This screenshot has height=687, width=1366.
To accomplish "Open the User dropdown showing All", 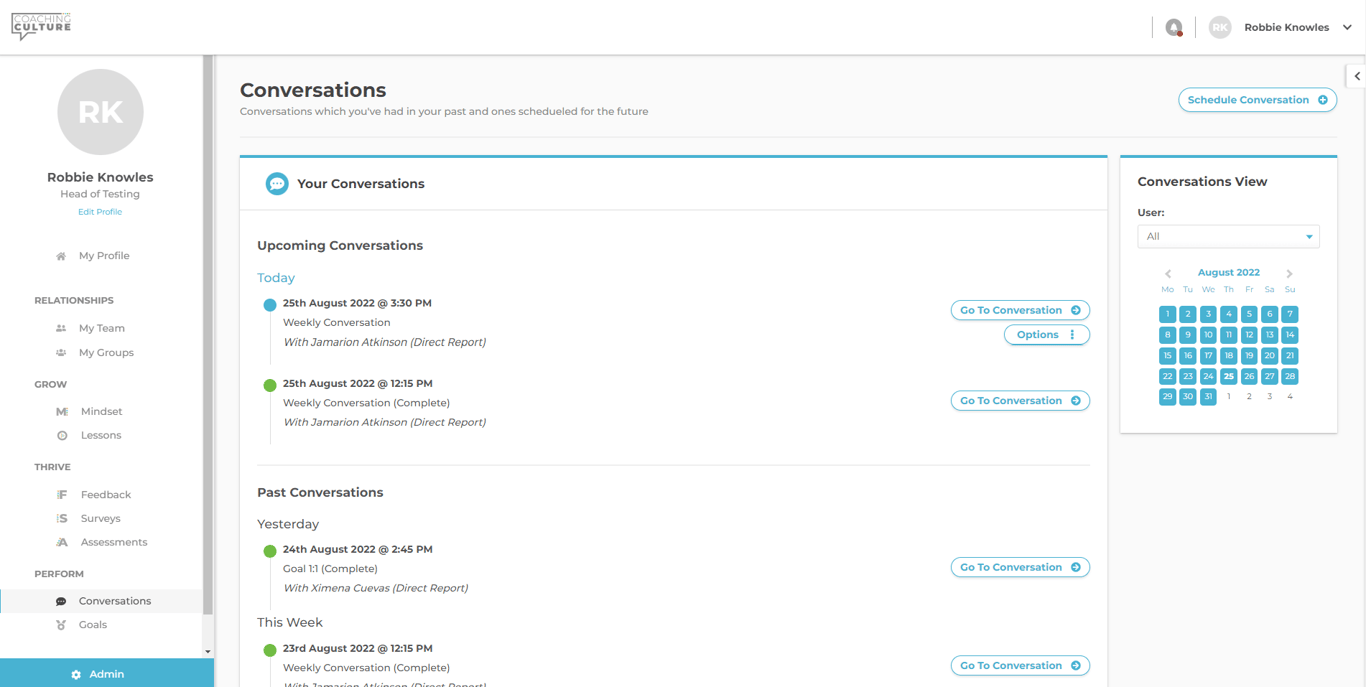I will click(x=1228, y=237).
